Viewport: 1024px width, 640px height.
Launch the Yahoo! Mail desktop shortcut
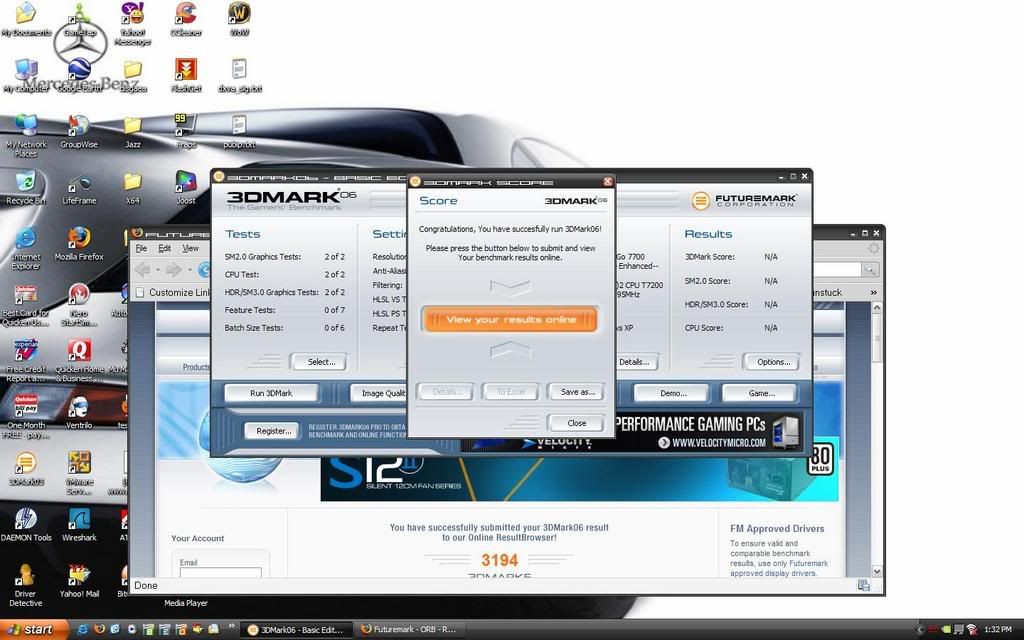pyautogui.click(x=79, y=581)
